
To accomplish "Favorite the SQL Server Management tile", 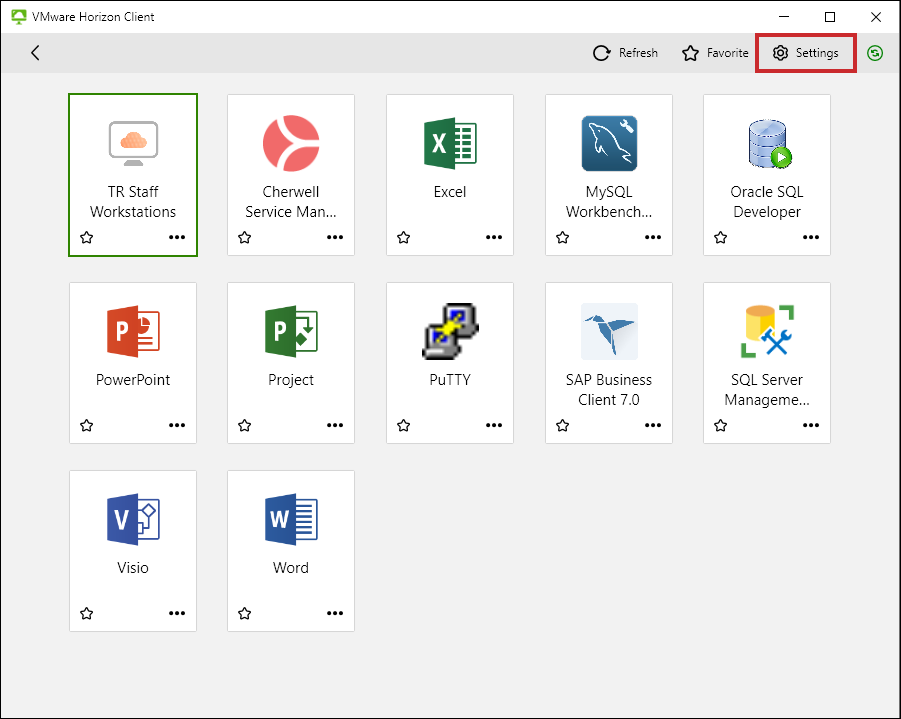I will [721, 425].
